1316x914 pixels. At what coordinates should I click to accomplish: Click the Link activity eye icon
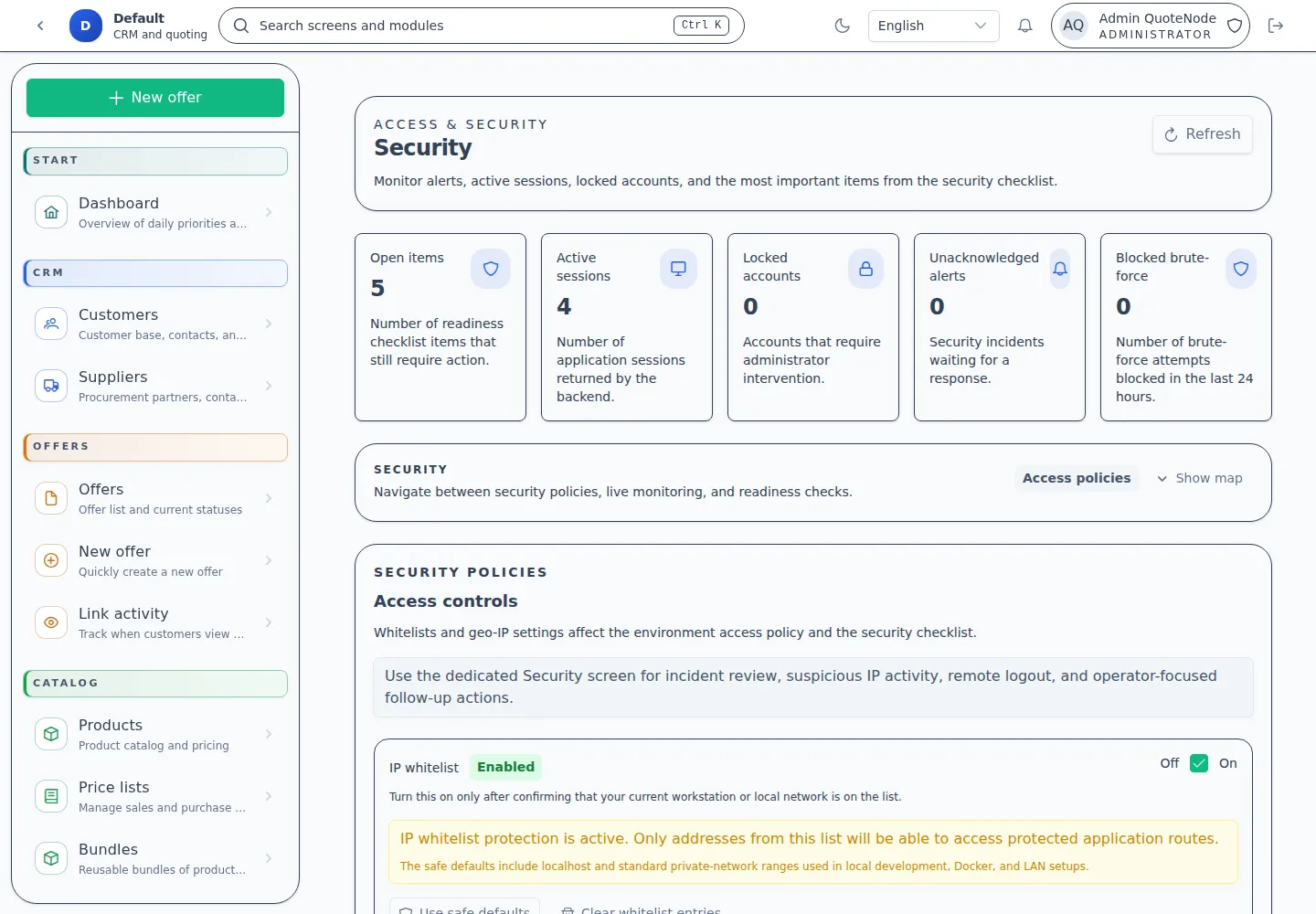[x=51, y=622]
